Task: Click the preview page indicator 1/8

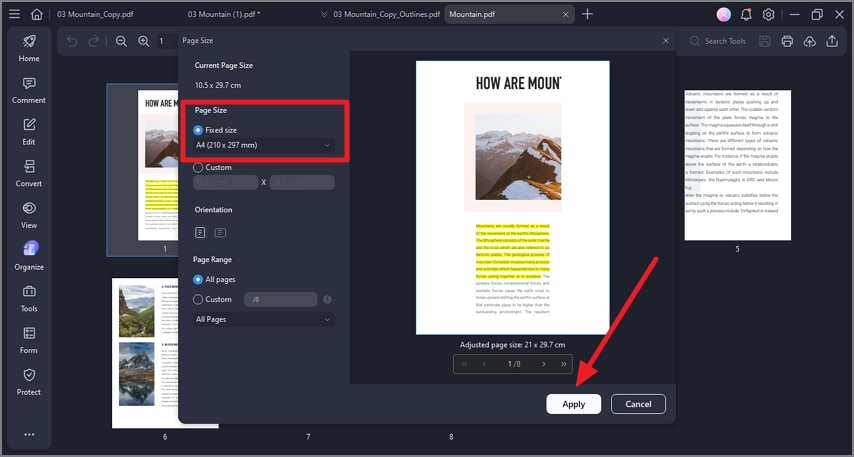Action: click(514, 364)
